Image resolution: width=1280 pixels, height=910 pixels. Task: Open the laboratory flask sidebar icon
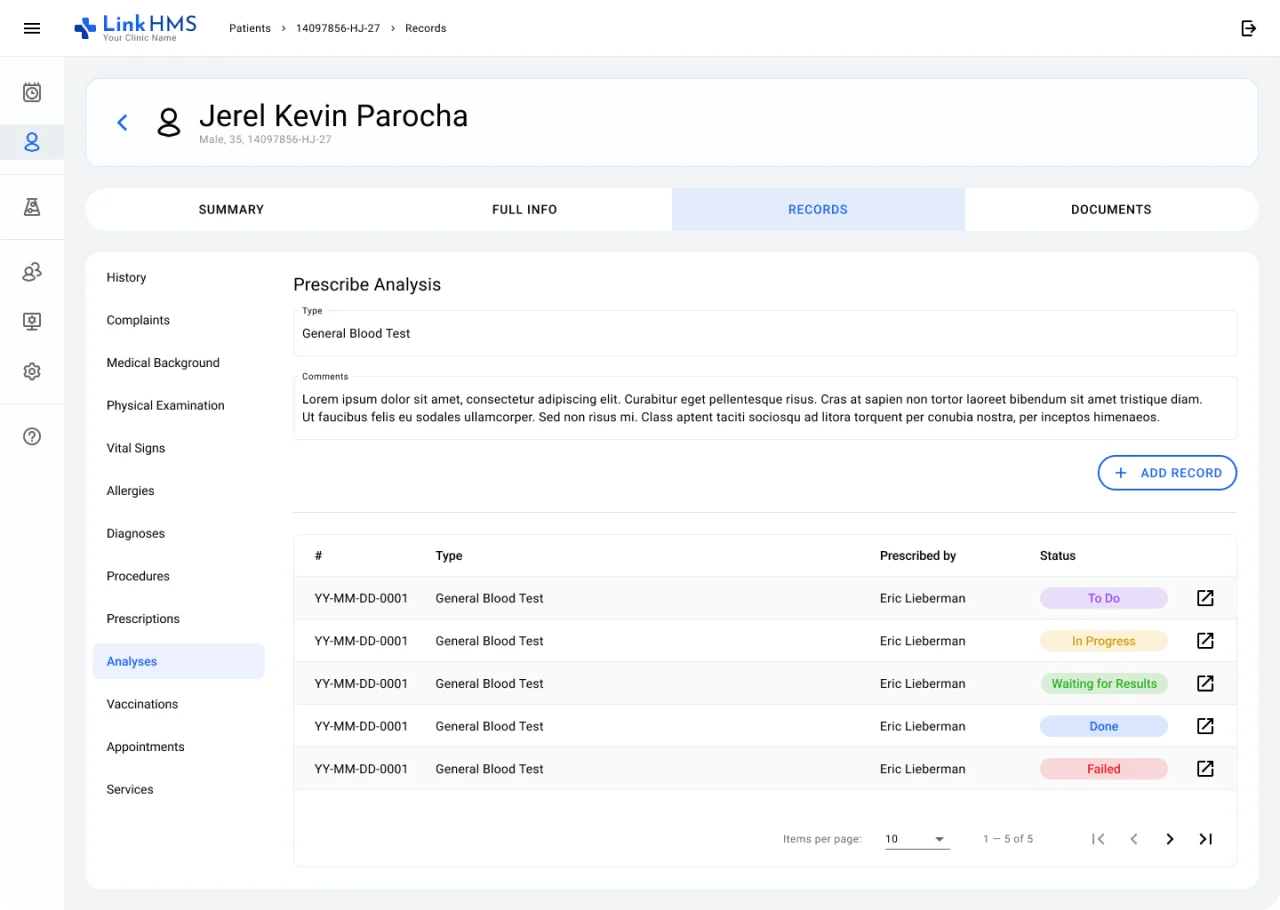(32, 207)
